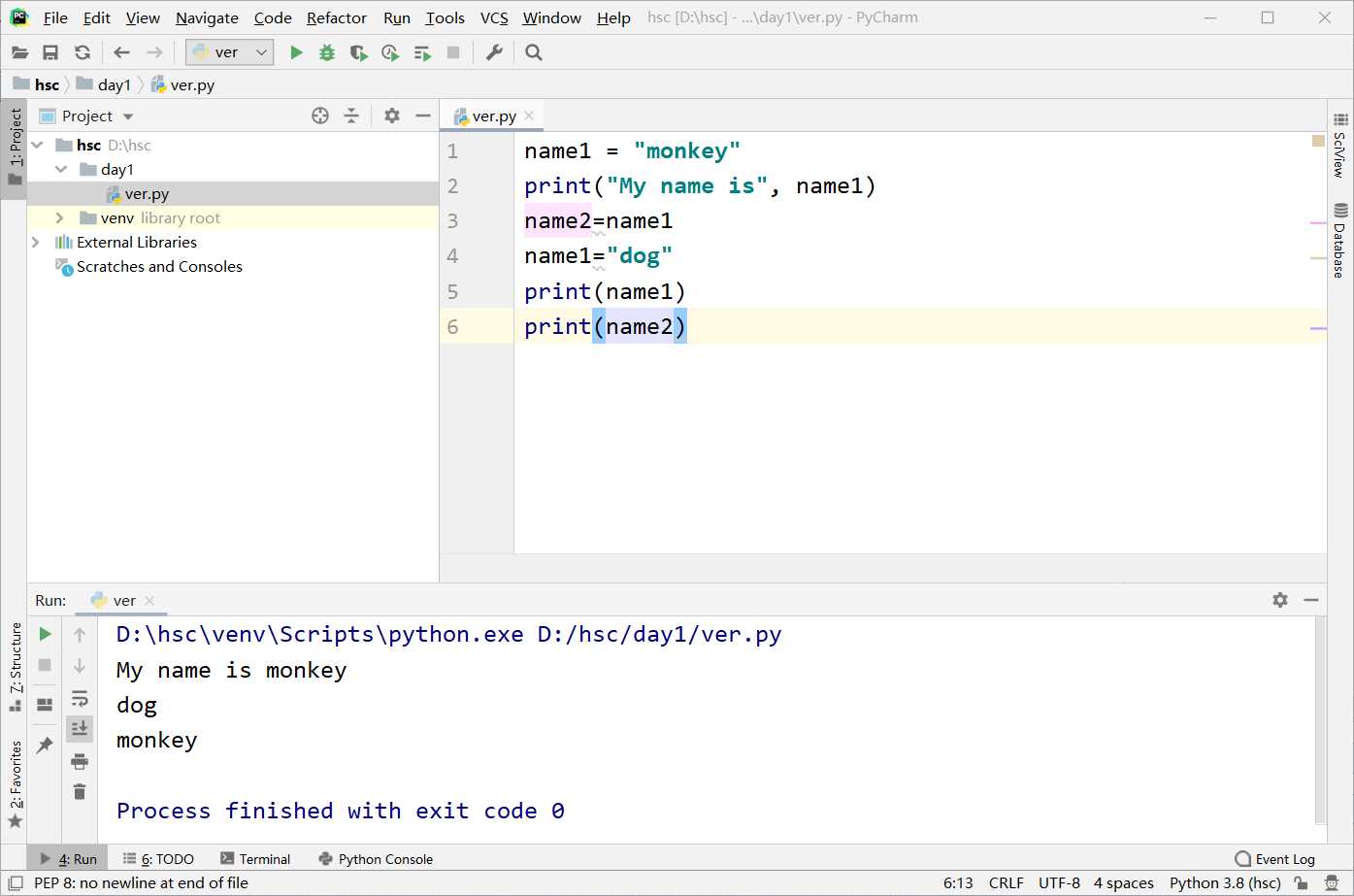The height and width of the screenshot is (896, 1354).
Task: Collapse all project tree nodes icon
Action: [x=351, y=116]
